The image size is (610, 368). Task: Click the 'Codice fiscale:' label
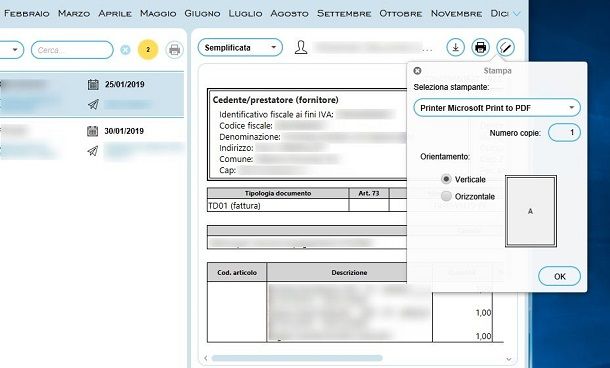[246, 126]
